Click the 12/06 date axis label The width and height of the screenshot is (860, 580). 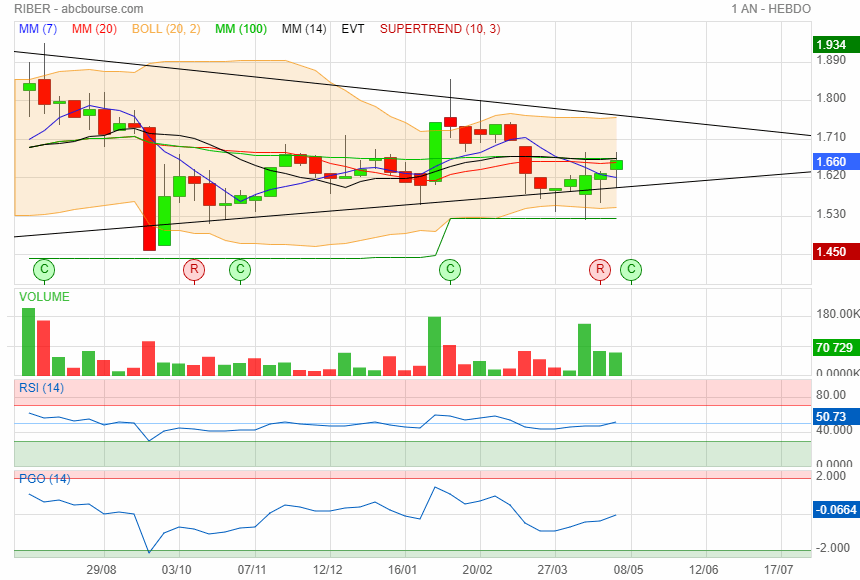click(704, 570)
